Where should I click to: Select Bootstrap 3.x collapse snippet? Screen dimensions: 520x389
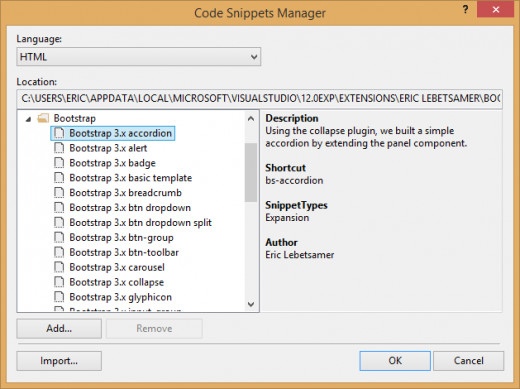[117, 282]
